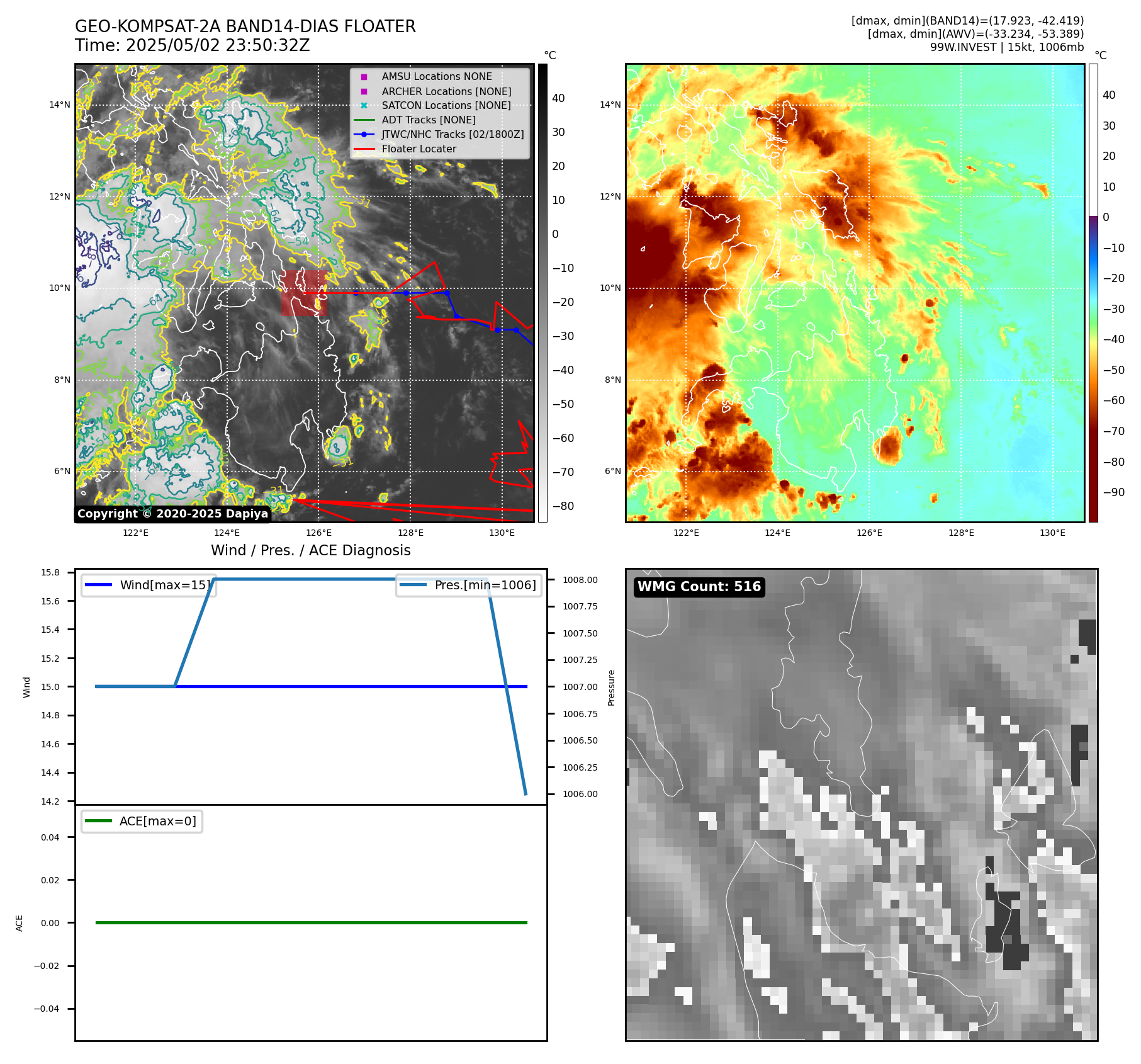This screenshot has height=1064, width=1141.
Task: Click the 99W.INVEST | 15kt, 1006mb label
Action: [x=1007, y=47]
